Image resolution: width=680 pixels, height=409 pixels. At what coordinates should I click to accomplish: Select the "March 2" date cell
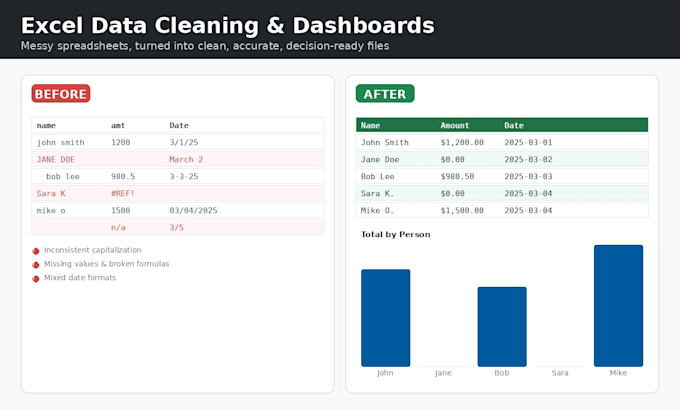click(x=186, y=159)
